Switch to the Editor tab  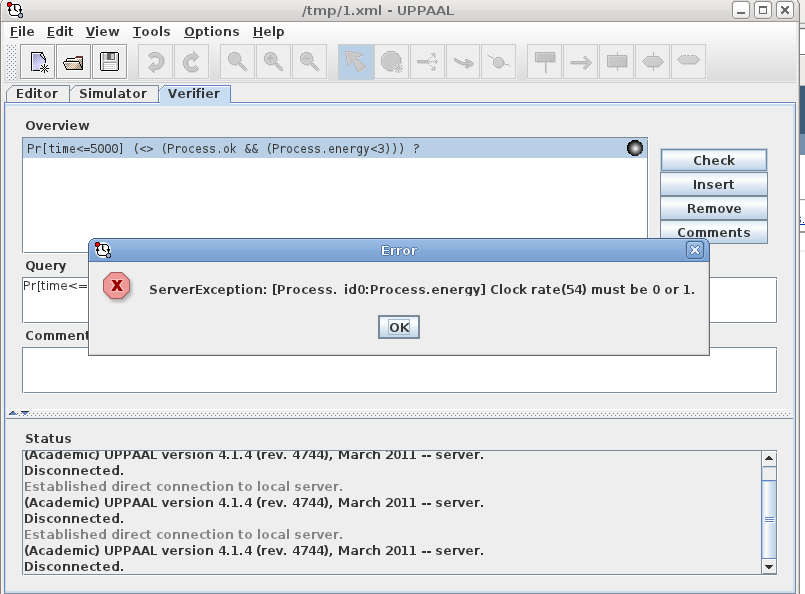(37, 94)
